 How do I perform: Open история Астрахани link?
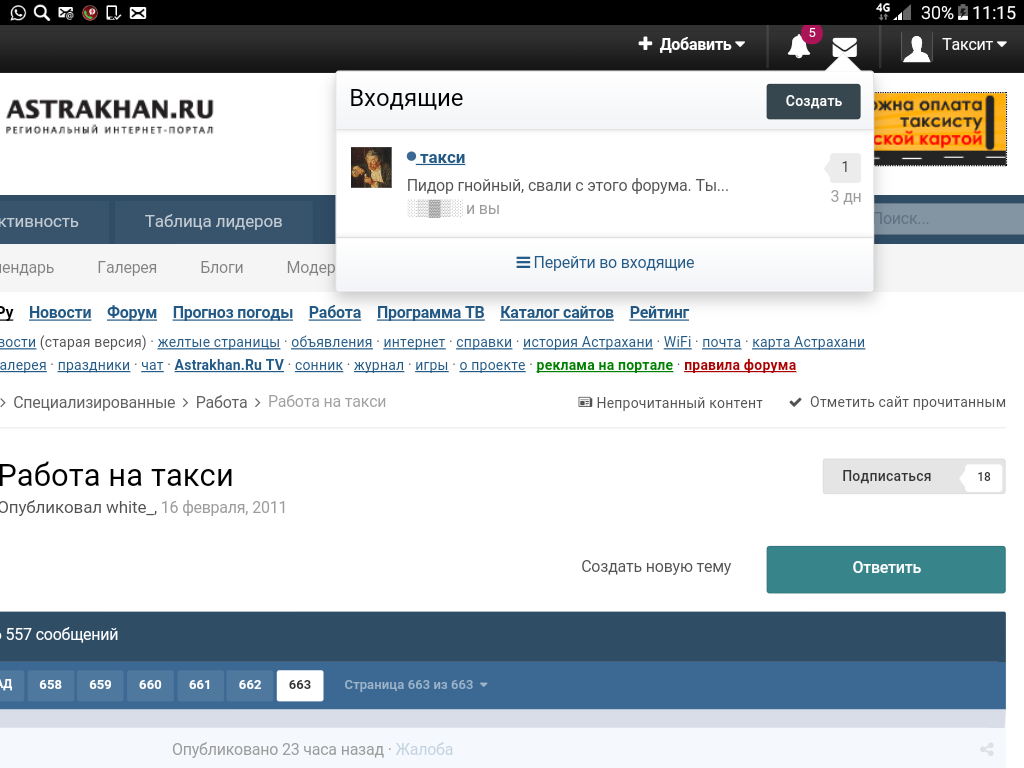click(588, 342)
